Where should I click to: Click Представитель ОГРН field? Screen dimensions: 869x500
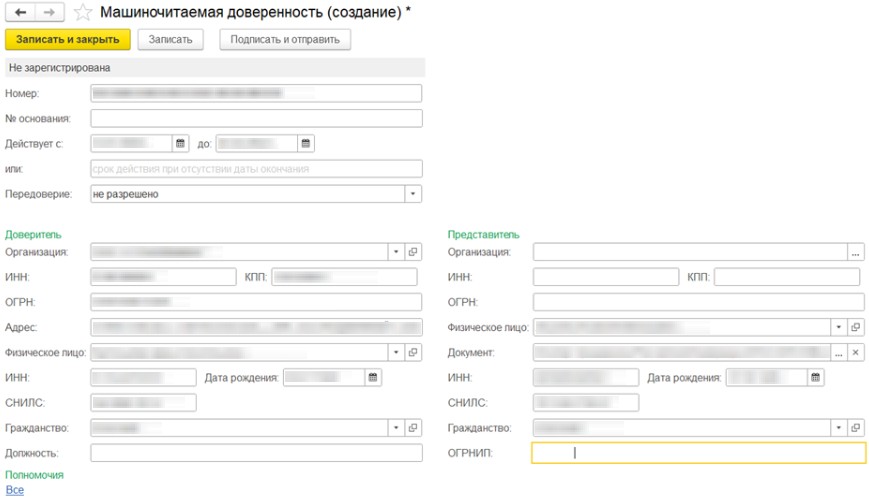point(699,302)
